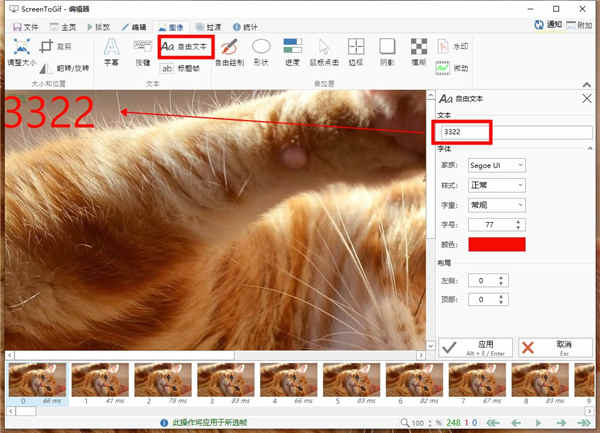This screenshot has height=433, width=600.
Task: Open the File (文件) tab
Action: [25, 27]
